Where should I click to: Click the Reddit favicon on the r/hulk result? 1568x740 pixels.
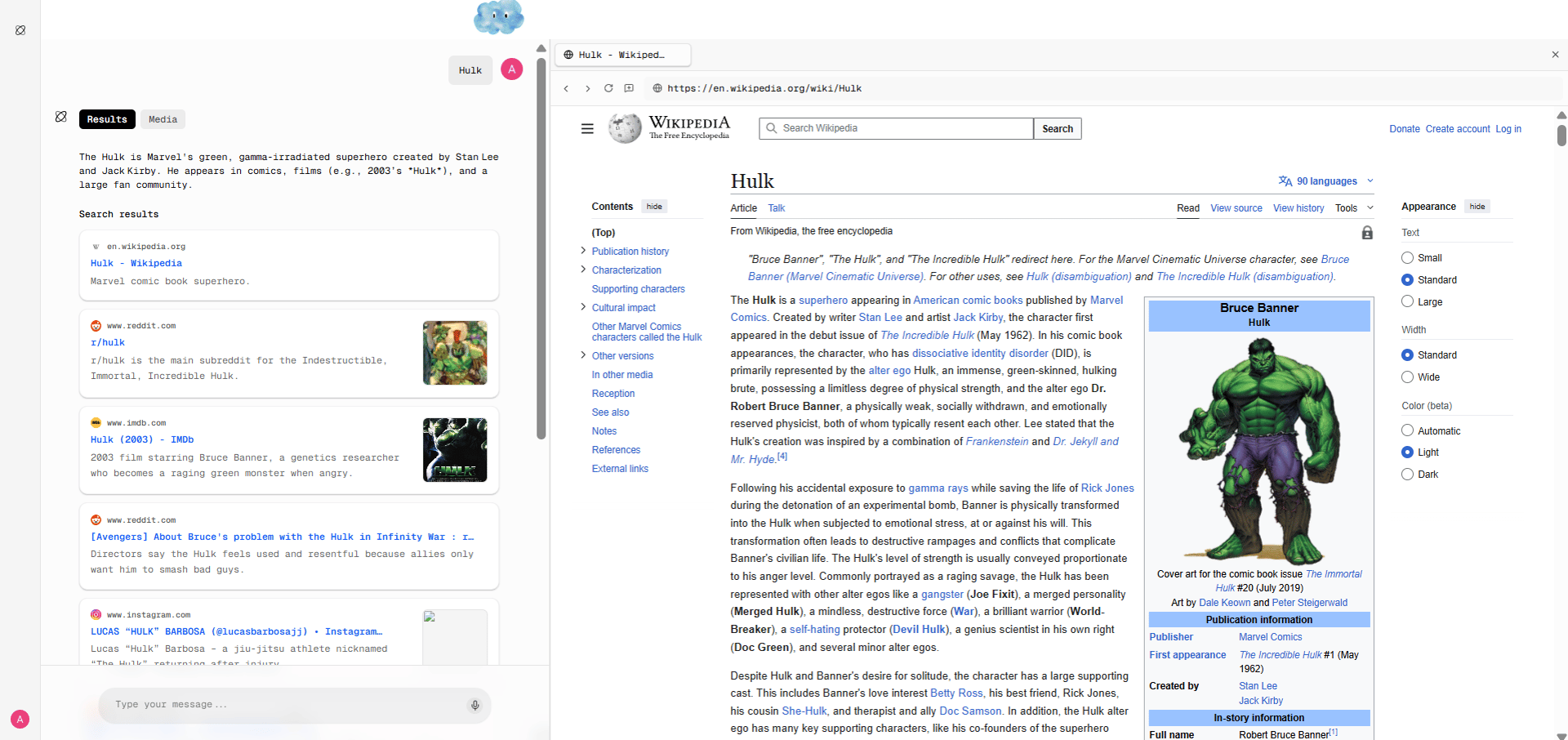96,326
